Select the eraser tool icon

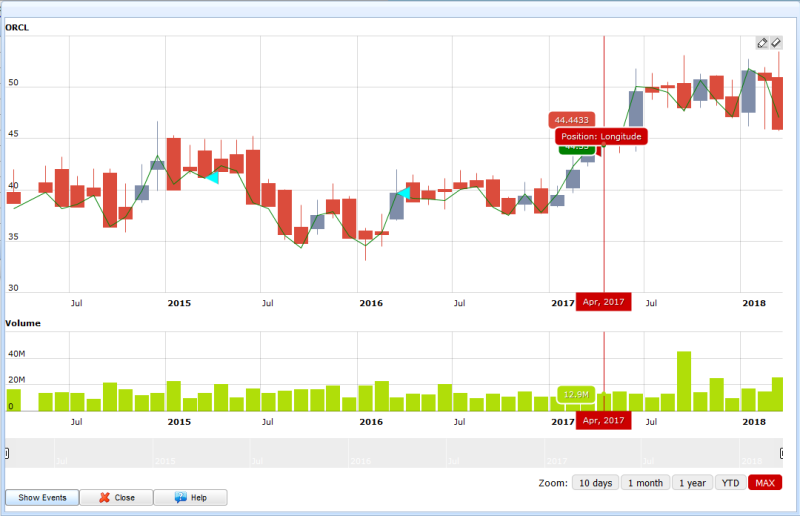pyautogui.click(x=776, y=43)
